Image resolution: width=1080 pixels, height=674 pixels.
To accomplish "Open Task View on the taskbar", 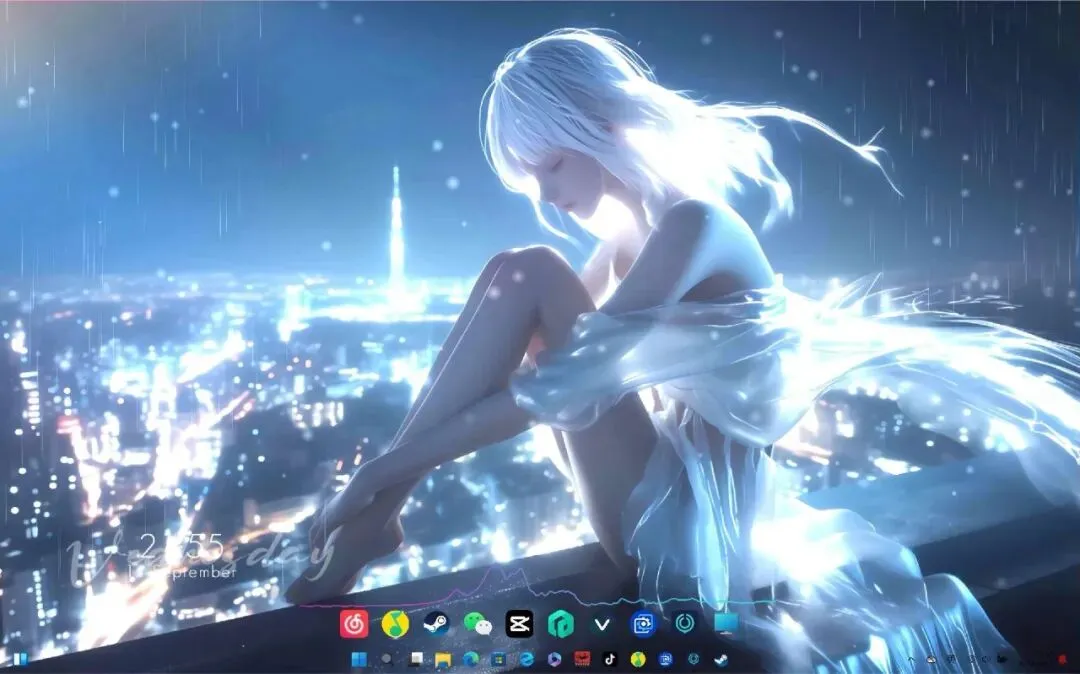I will pyautogui.click(x=415, y=660).
